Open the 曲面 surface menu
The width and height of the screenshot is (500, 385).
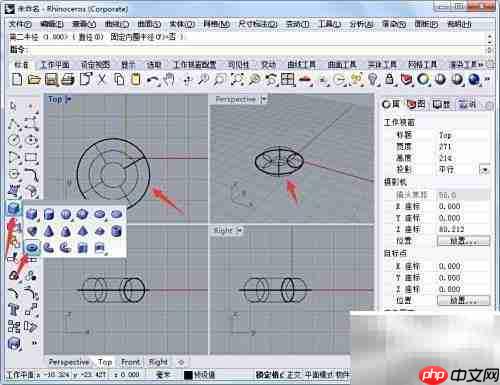[149, 24]
